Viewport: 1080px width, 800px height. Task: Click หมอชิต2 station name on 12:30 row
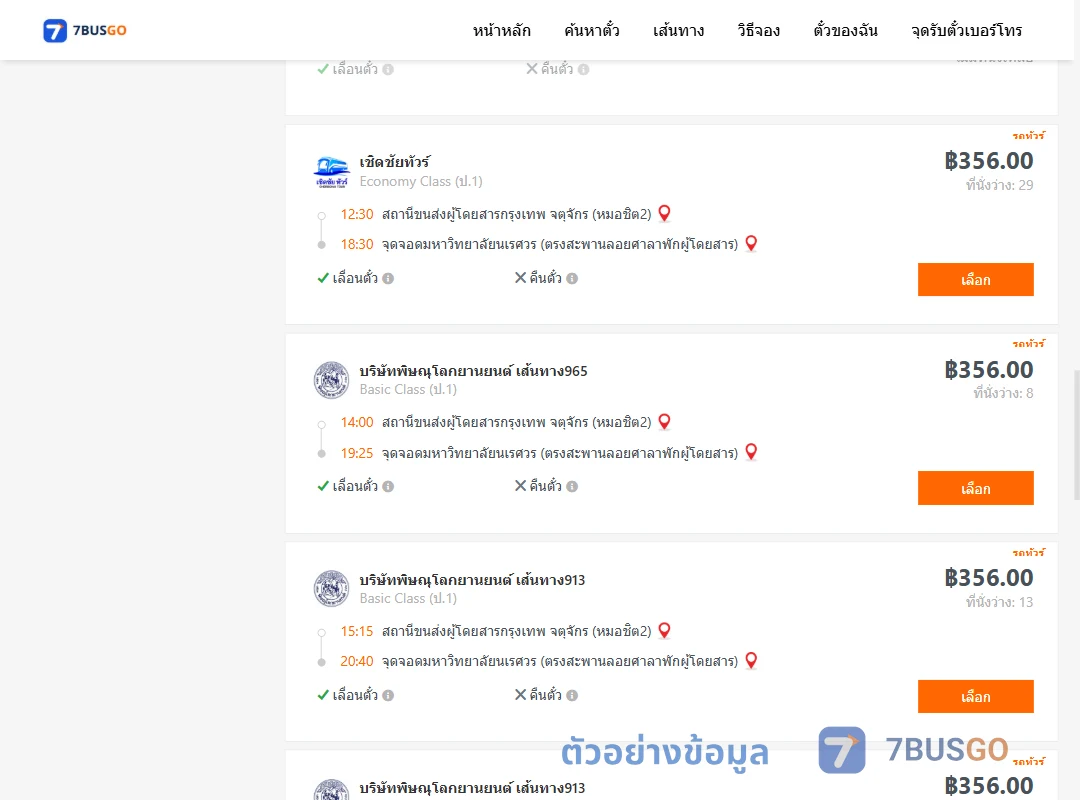click(517, 214)
